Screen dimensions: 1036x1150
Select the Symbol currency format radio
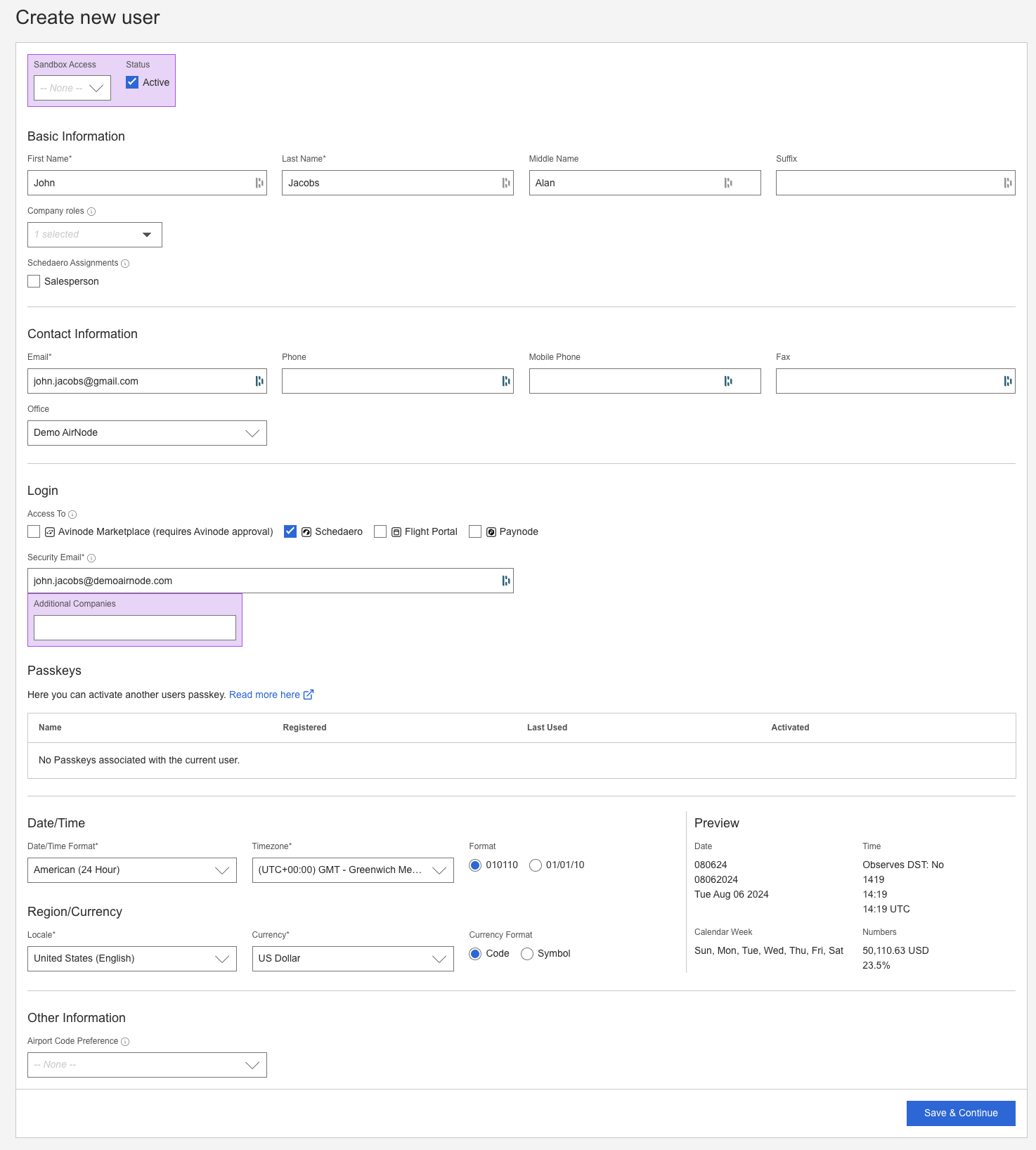527,954
